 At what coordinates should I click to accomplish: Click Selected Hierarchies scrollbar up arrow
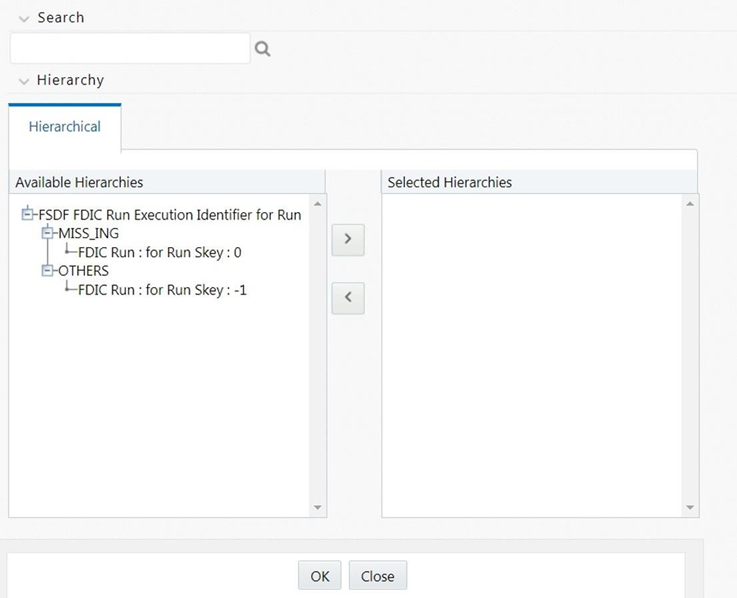(x=690, y=204)
